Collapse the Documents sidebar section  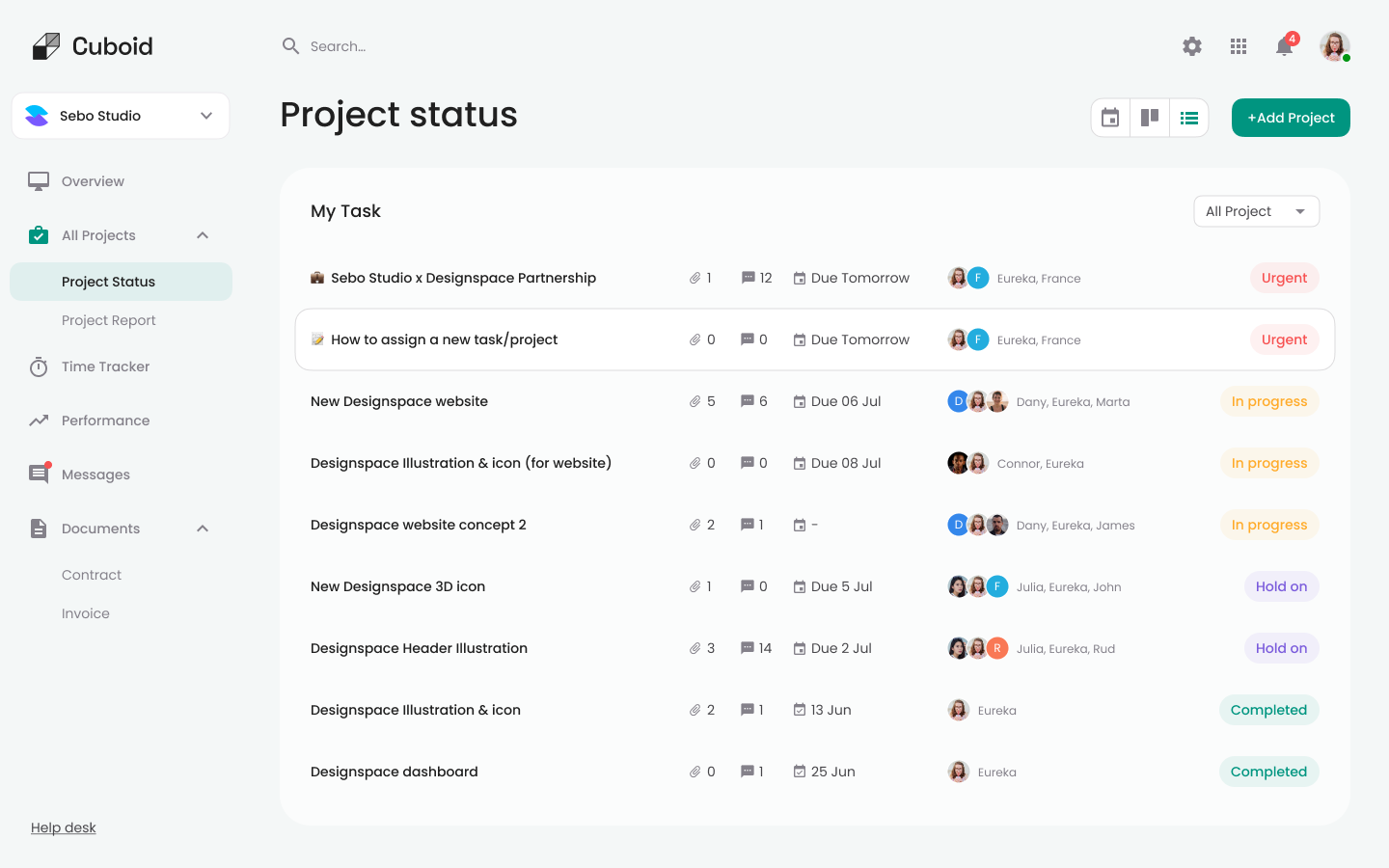[x=202, y=528]
